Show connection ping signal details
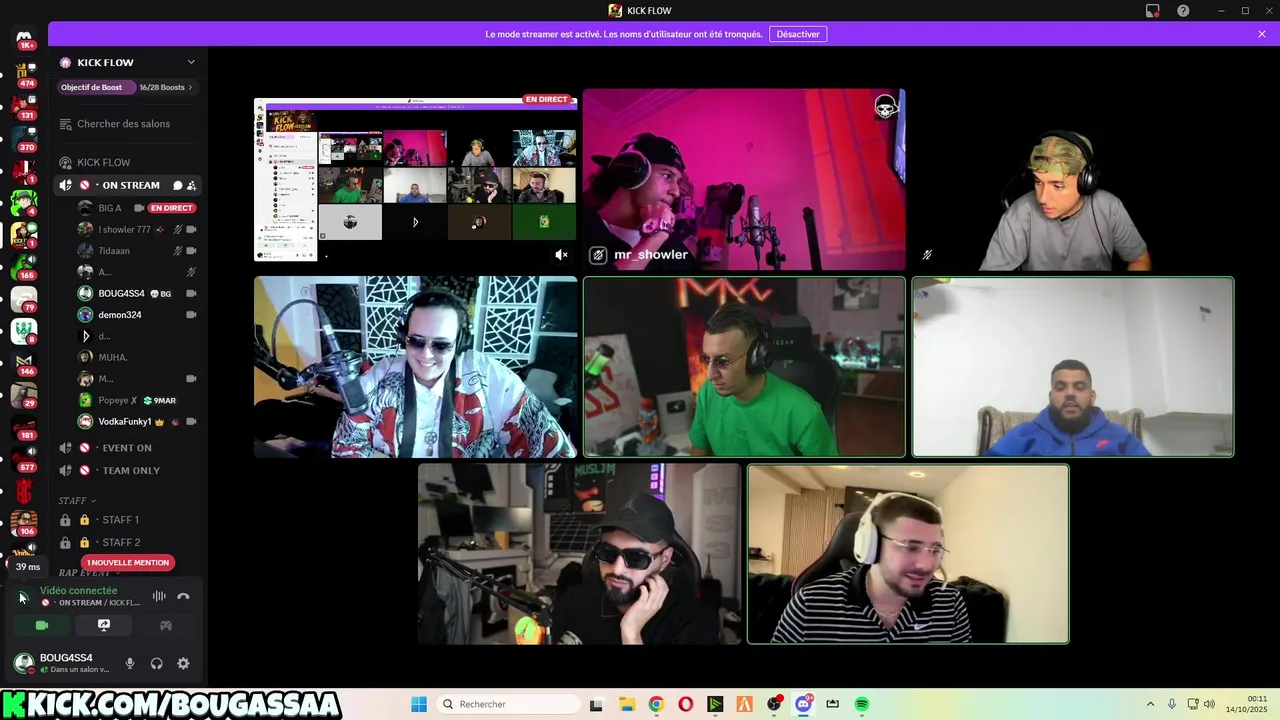Image resolution: width=1280 pixels, height=720 pixels. (x=23, y=597)
